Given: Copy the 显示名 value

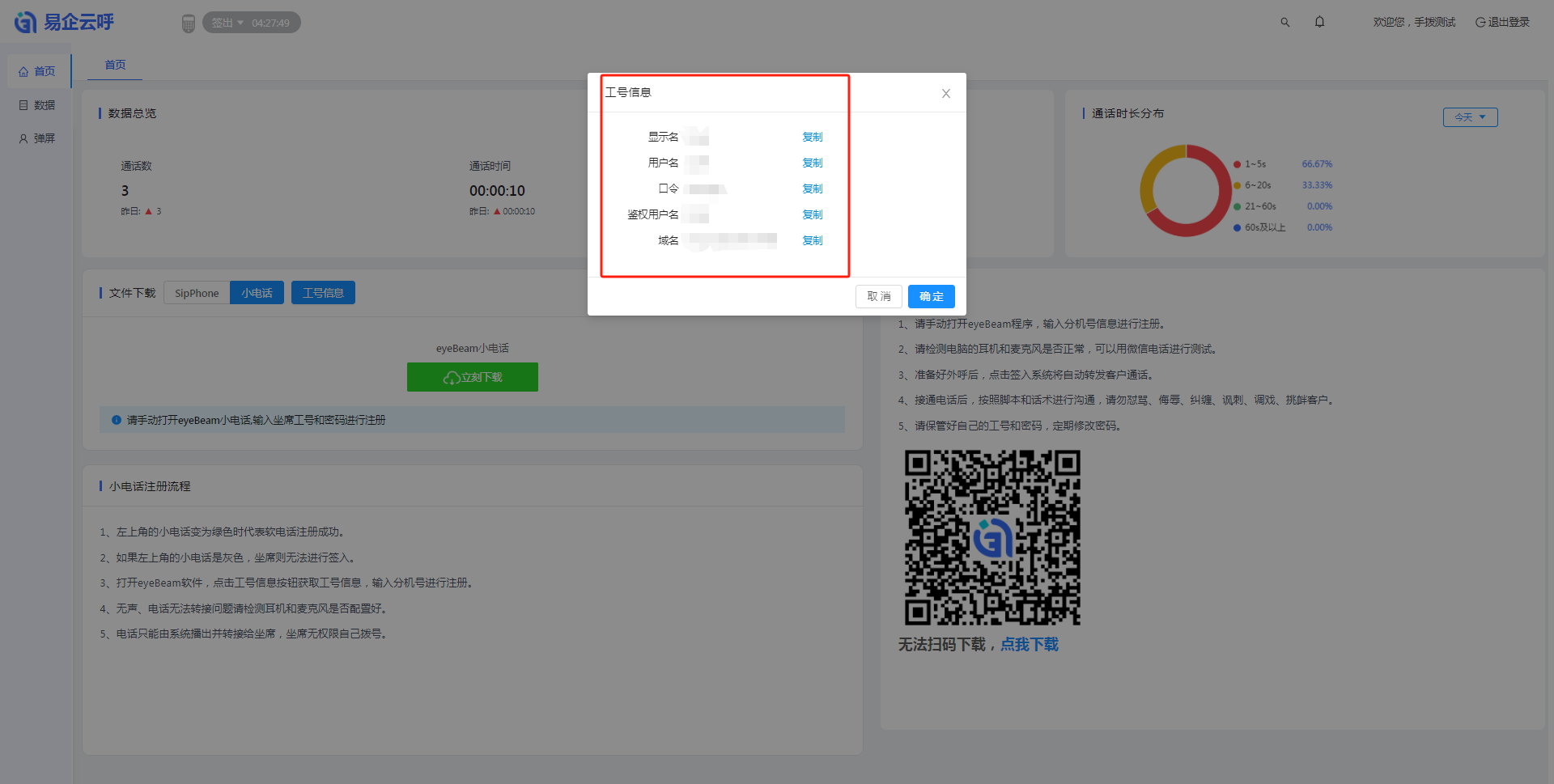Looking at the screenshot, I should pos(812,138).
